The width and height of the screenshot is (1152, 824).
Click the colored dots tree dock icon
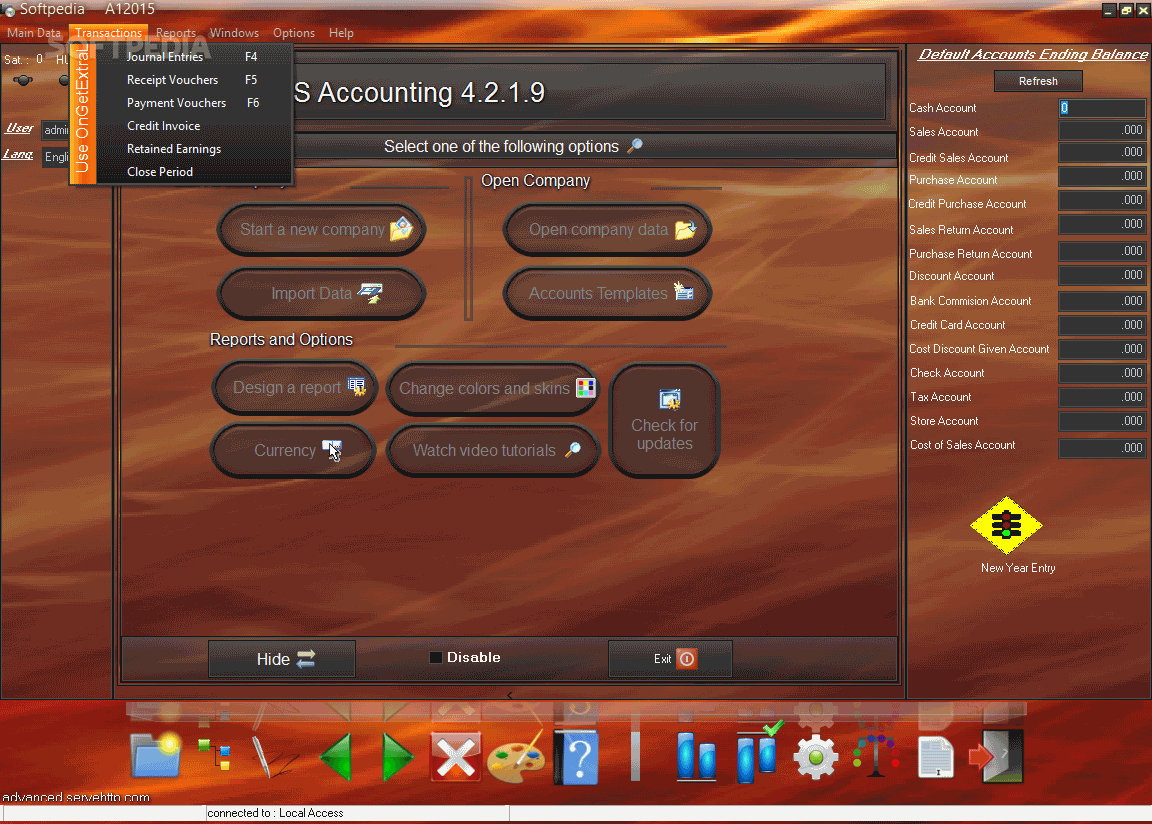(876, 755)
